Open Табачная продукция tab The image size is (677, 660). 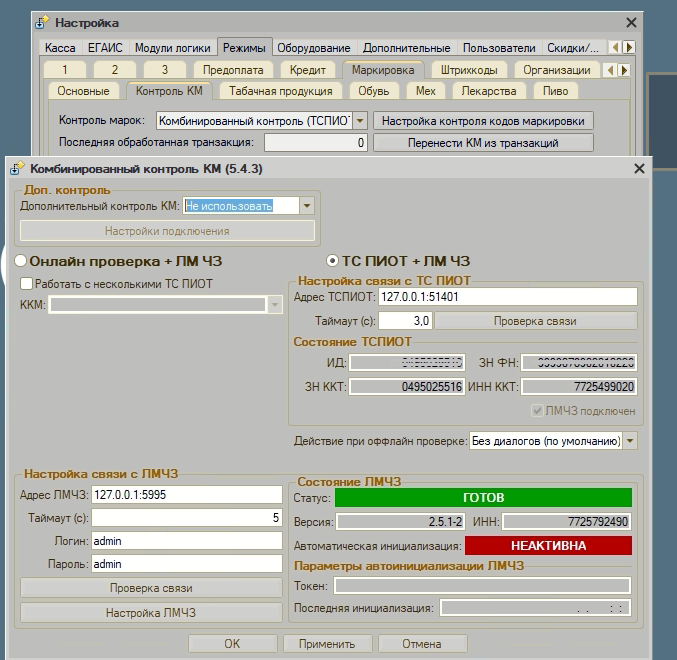(281, 91)
